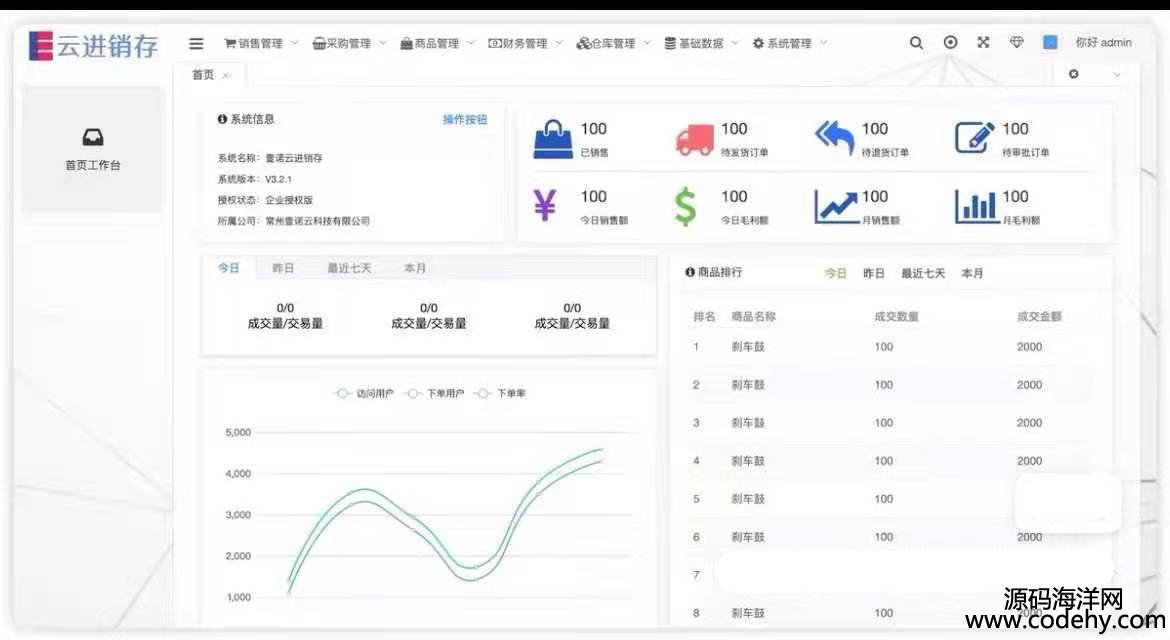Click 常州壹诺云科技有限公司 company name
This screenshot has width=1170, height=640.
pos(317,221)
